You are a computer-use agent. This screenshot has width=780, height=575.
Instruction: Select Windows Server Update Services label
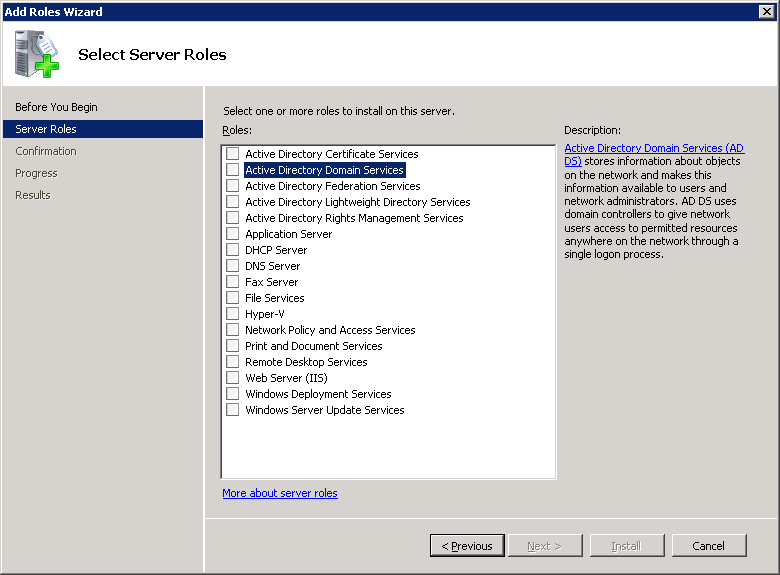324,410
